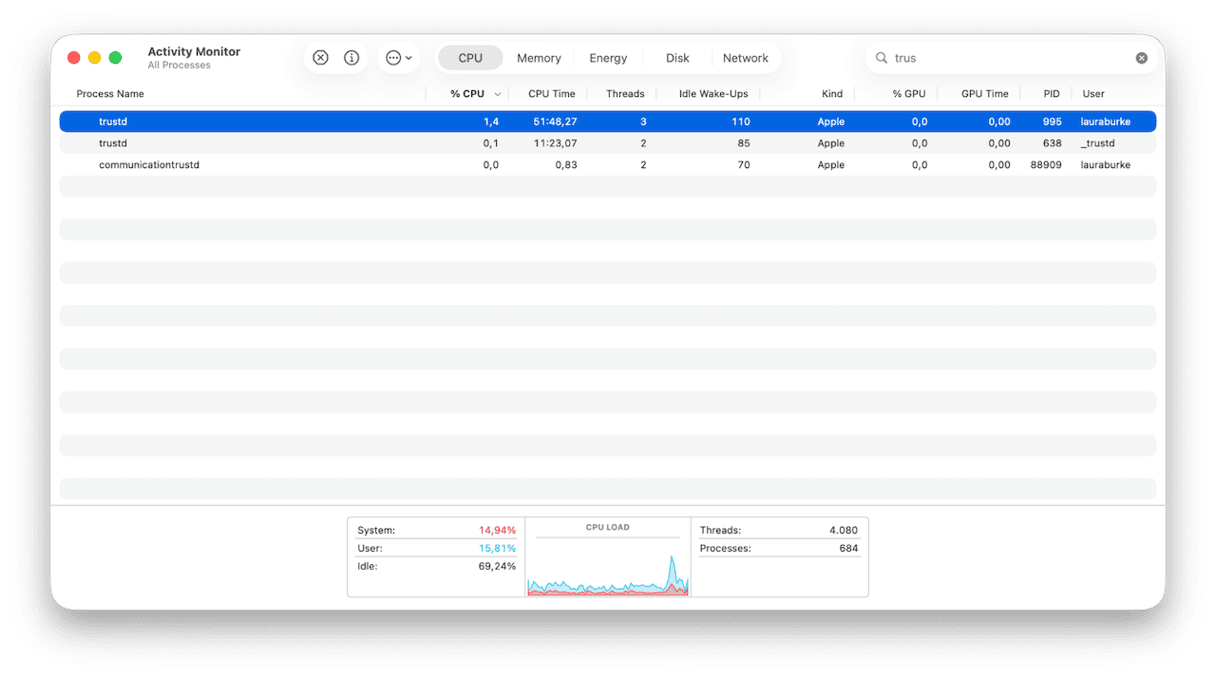Click the System 14,94% stat
The width and height of the screenshot is (1216, 677).
pyautogui.click(x=436, y=530)
